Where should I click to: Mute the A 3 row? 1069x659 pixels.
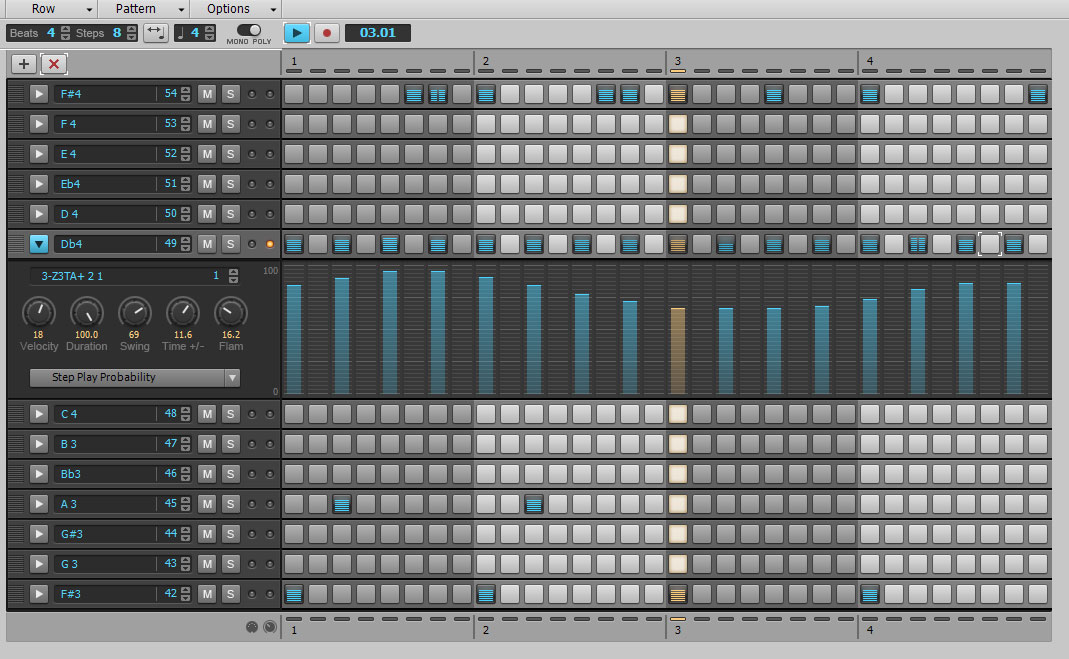click(207, 504)
